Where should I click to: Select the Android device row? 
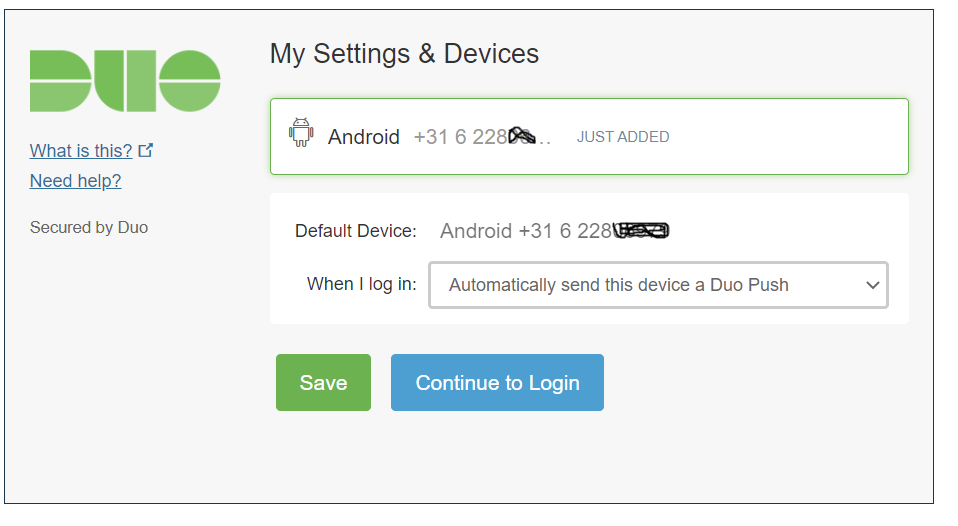tap(590, 136)
